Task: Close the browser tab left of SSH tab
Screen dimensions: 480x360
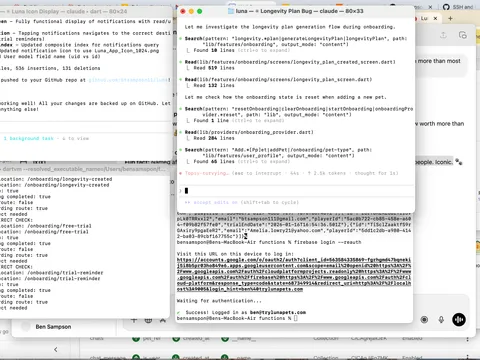Action: click(430, 7)
